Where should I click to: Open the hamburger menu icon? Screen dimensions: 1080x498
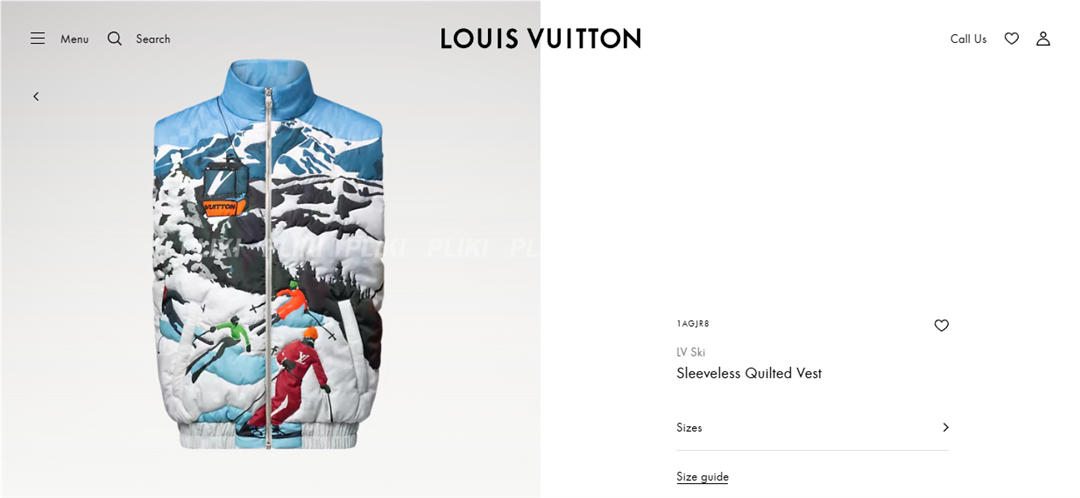[38, 39]
